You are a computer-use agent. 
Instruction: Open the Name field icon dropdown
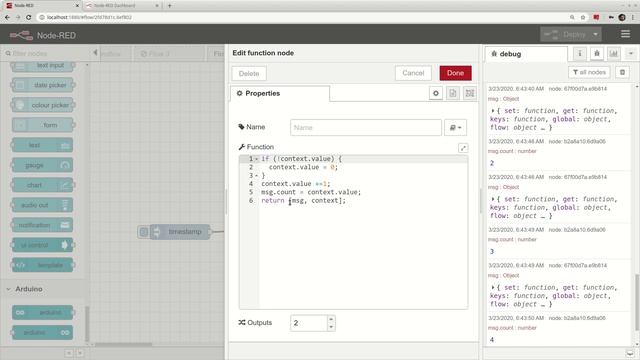click(455, 128)
